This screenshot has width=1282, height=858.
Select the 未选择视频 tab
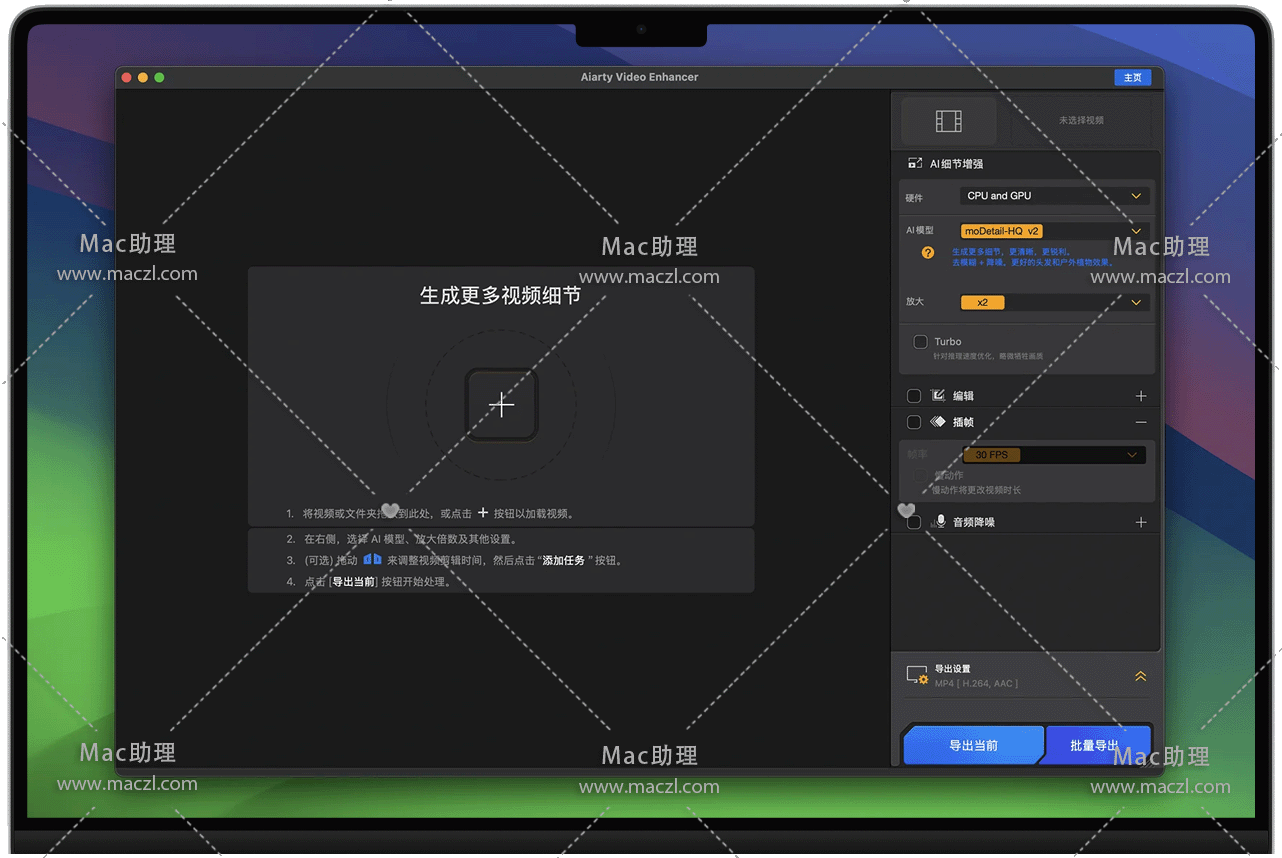(x=1081, y=121)
